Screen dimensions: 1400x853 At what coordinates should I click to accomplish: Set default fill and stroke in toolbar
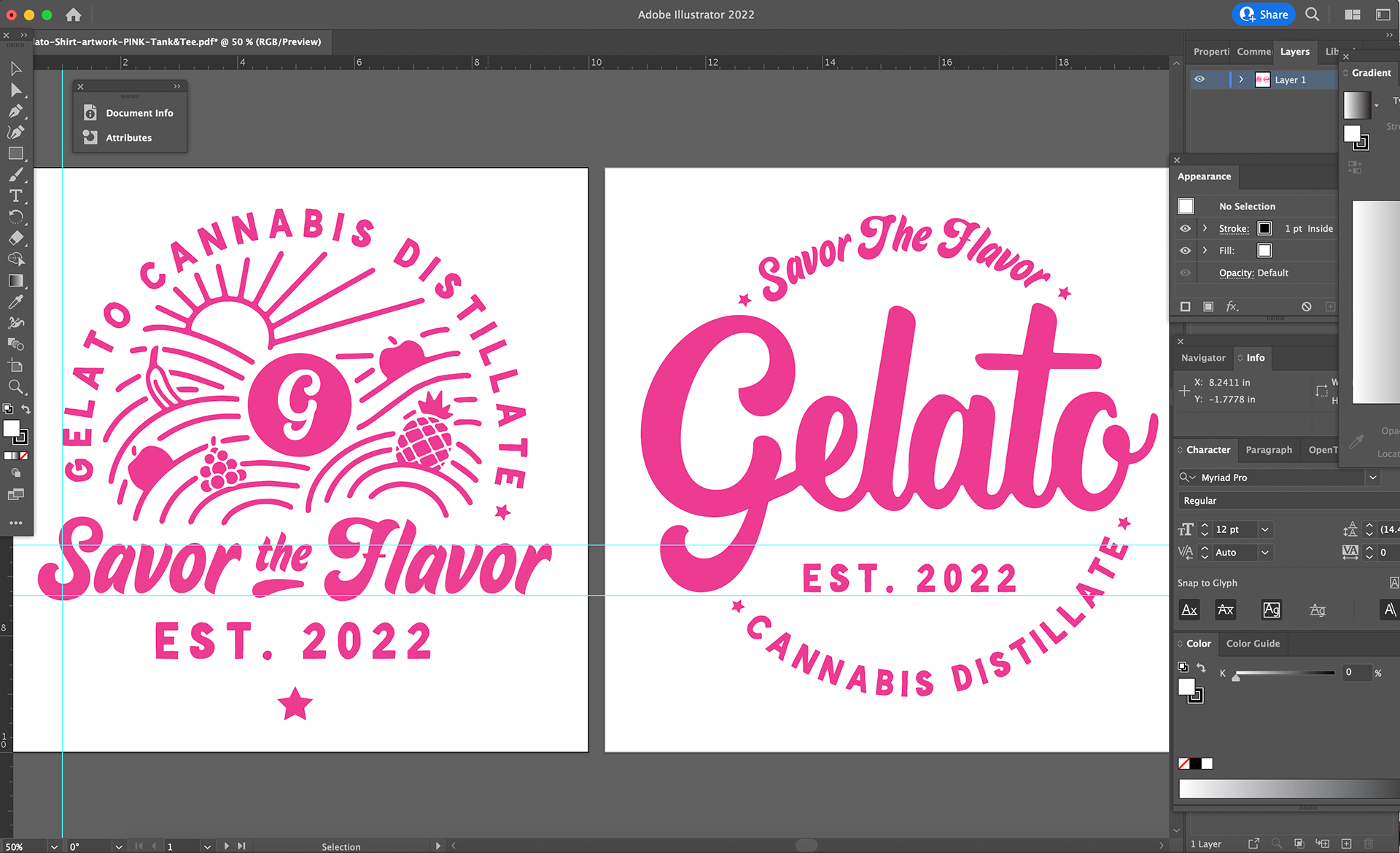point(8,409)
